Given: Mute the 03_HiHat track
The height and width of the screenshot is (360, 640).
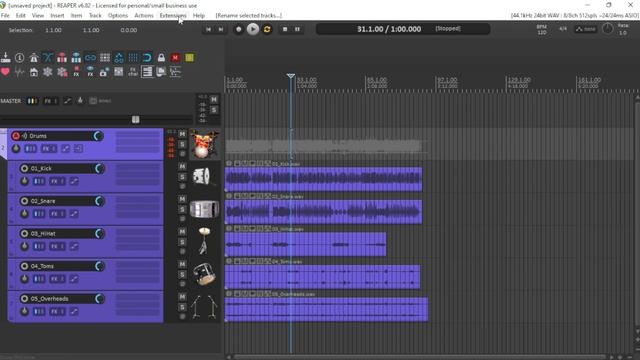Looking at the screenshot, I should (x=182, y=231).
